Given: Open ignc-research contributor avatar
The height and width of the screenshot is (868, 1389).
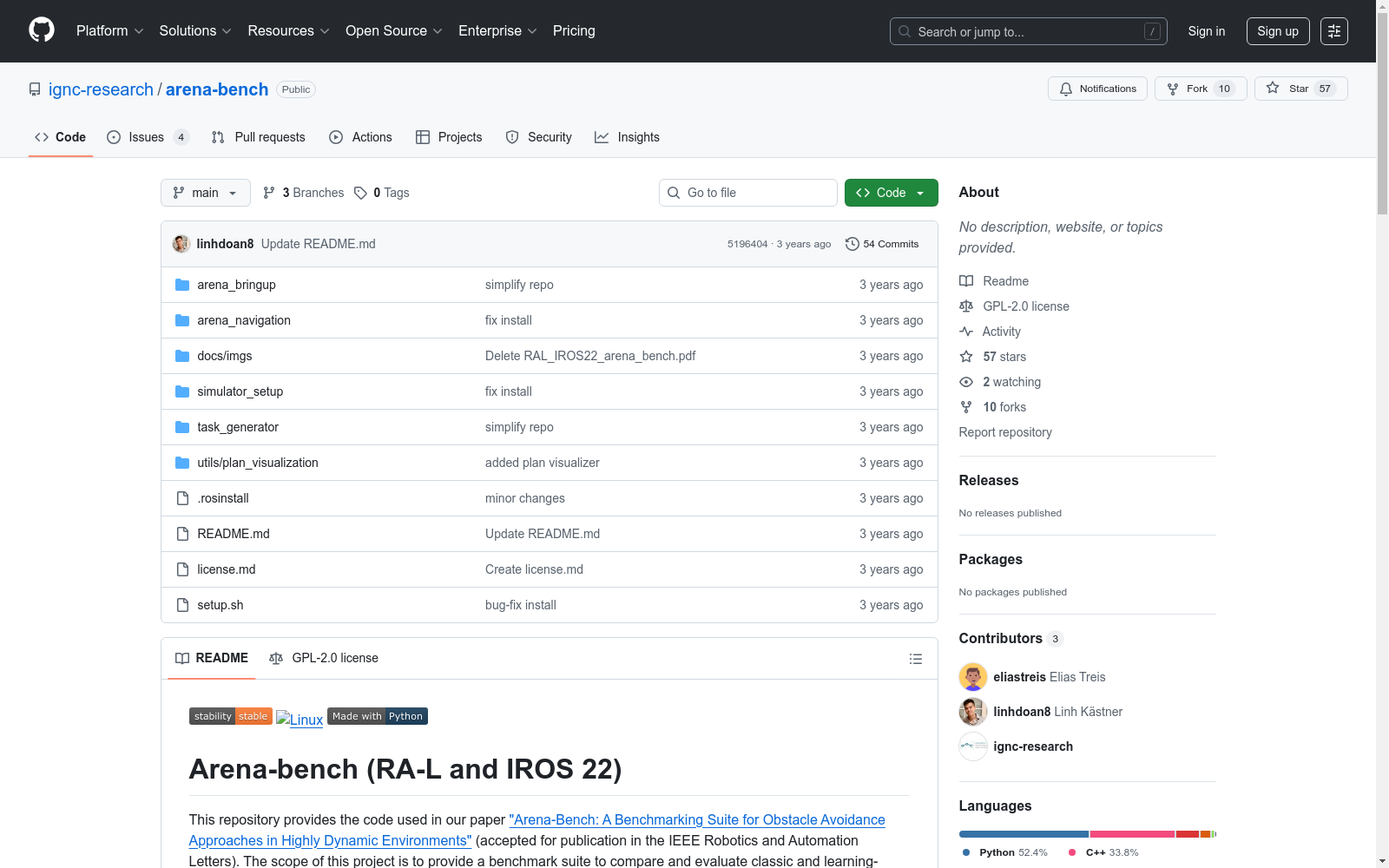Looking at the screenshot, I should (973, 746).
